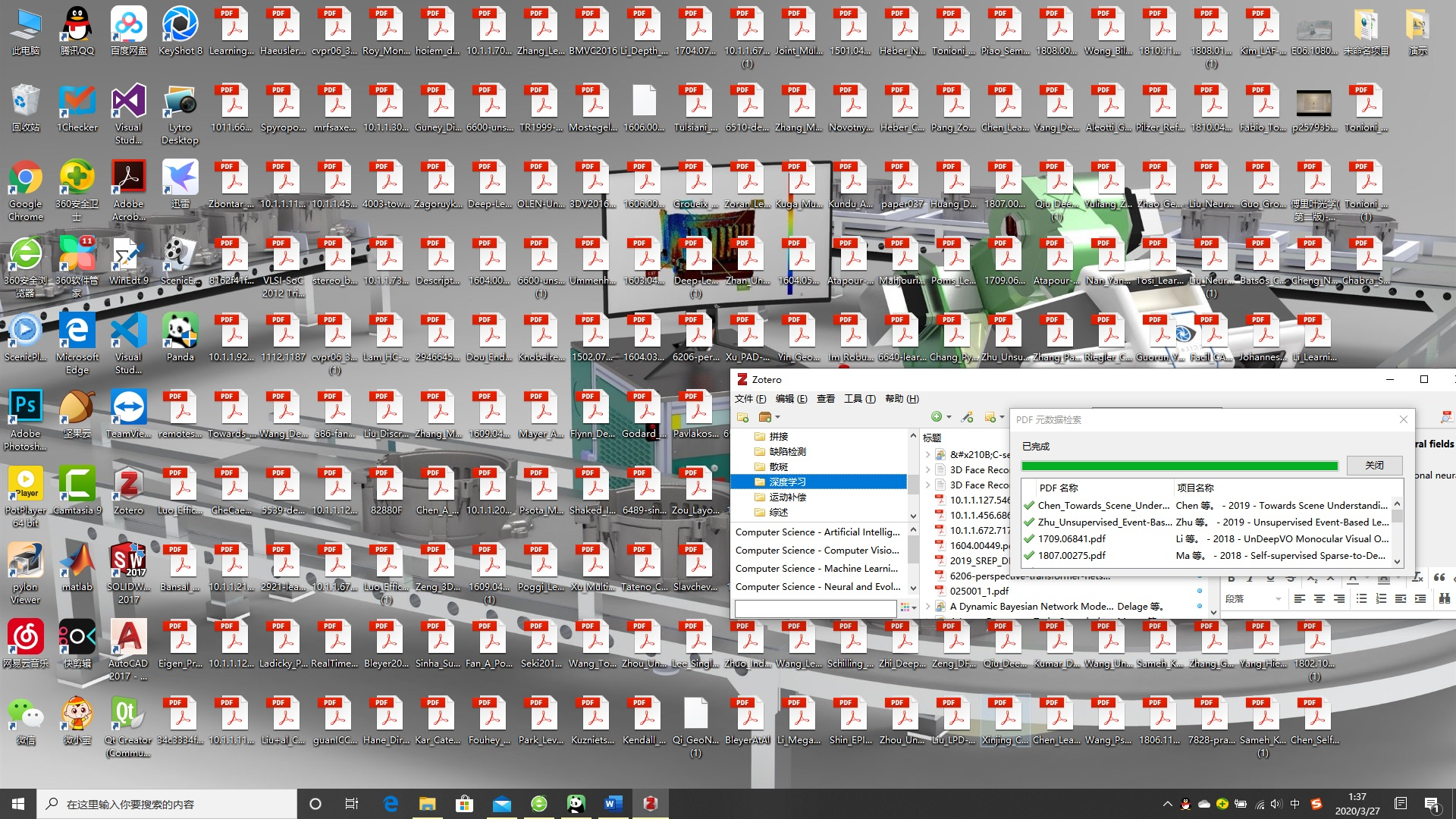
Task: Click the new library box icon
Action: pos(765,417)
